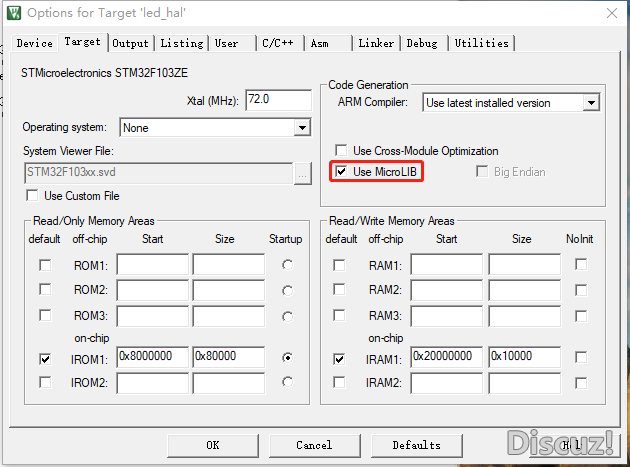
Task: Click the Xtal (MHz) field showing 72.0
Action: tap(278, 100)
